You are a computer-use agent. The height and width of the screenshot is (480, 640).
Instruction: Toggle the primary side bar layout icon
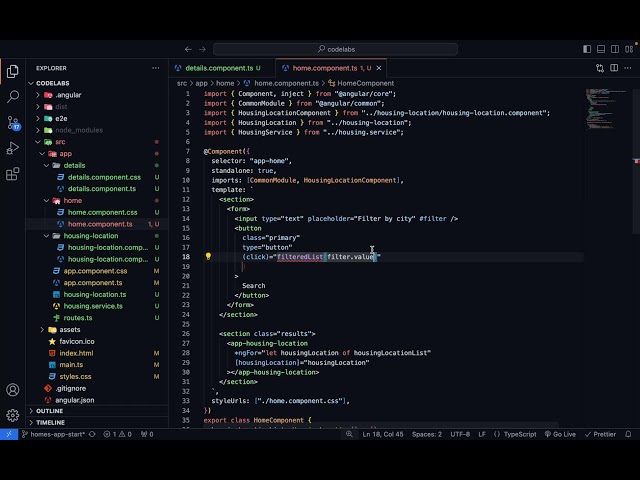[587, 49]
